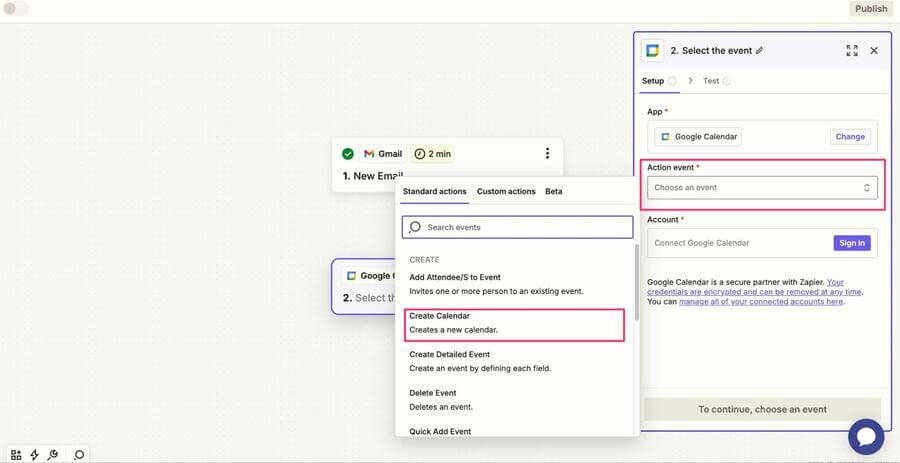Viewport: 900px width, 463px height.
Task: Click the 2 min polling interval badge
Action: tap(432, 154)
